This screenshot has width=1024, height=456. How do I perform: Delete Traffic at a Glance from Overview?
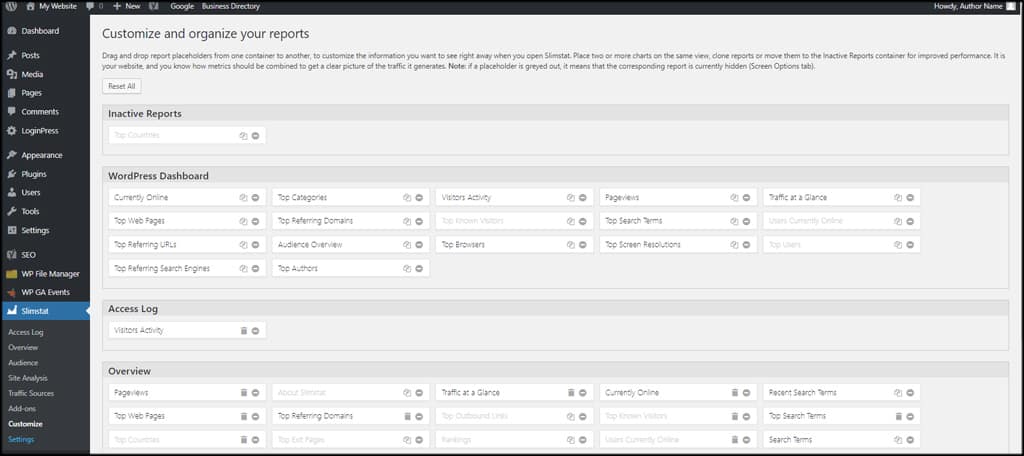(x=571, y=393)
